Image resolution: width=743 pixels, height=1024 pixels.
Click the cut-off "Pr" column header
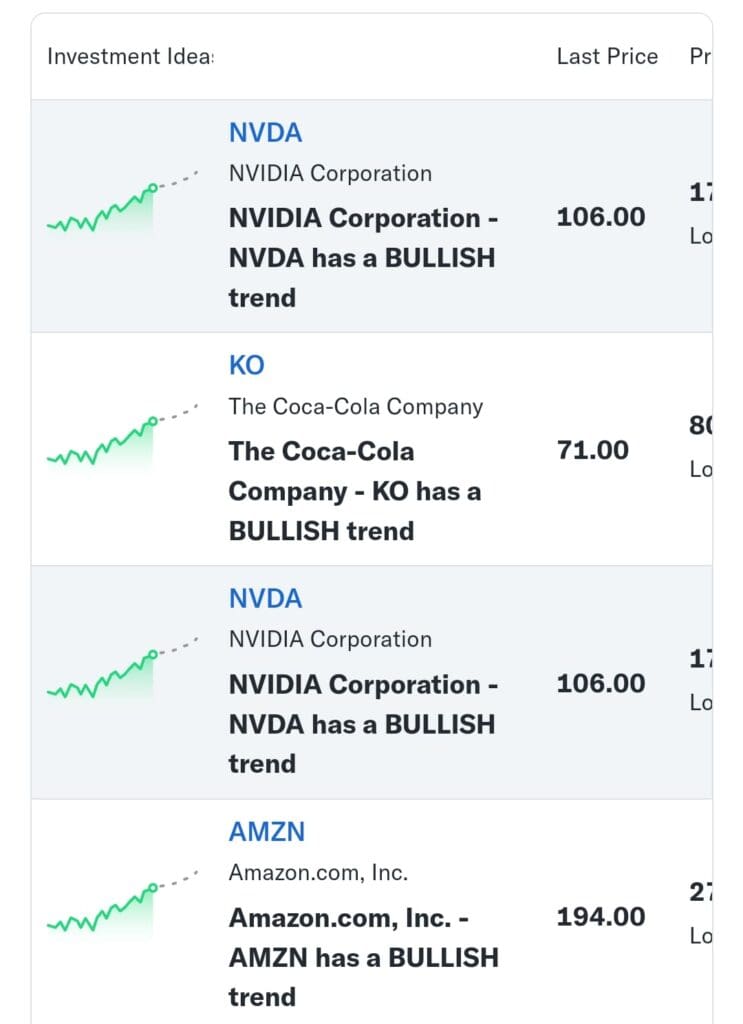pyautogui.click(x=701, y=56)
